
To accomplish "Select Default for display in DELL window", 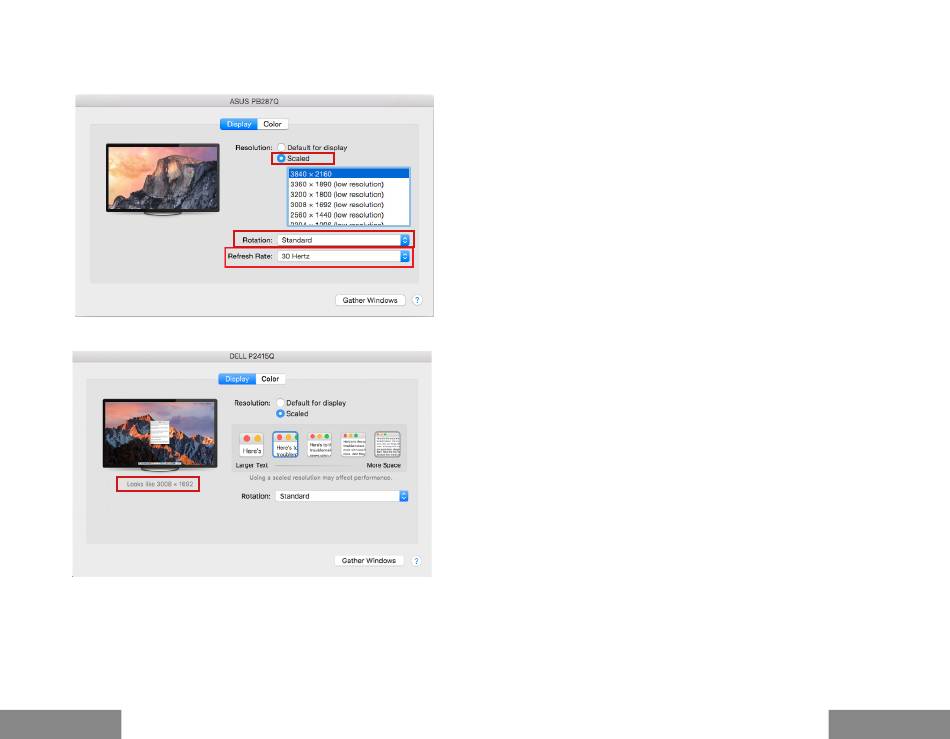I will (x=280, y=403).
